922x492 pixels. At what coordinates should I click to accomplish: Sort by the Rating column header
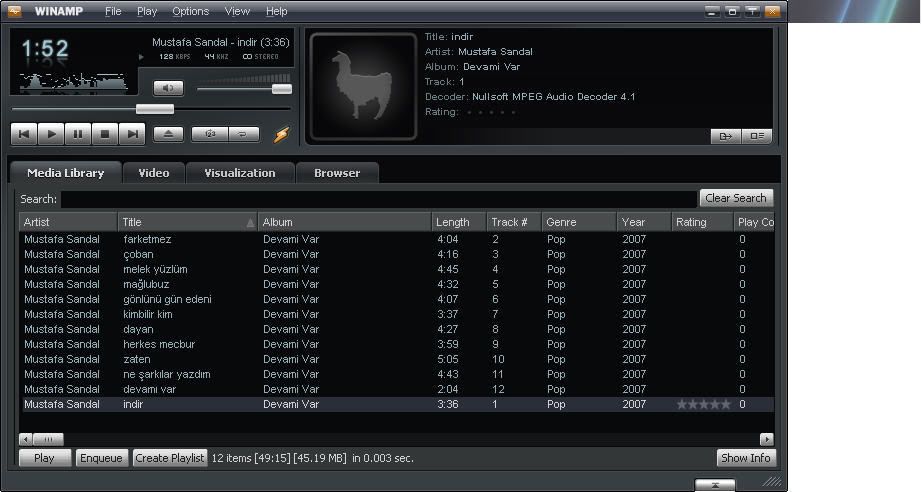[x=702, y=222]
